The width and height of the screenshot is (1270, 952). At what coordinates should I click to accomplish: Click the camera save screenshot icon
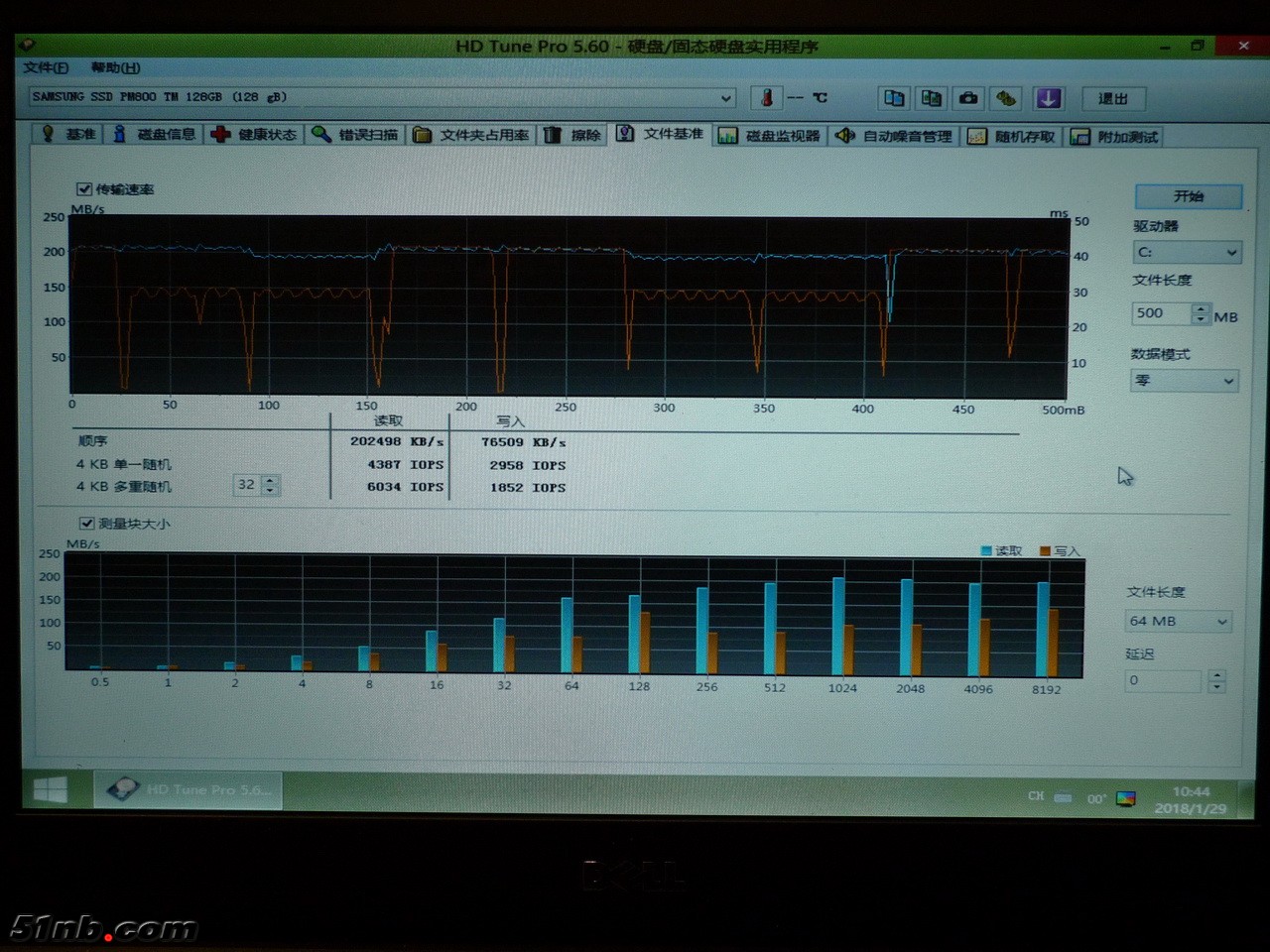tap(968, 98)
